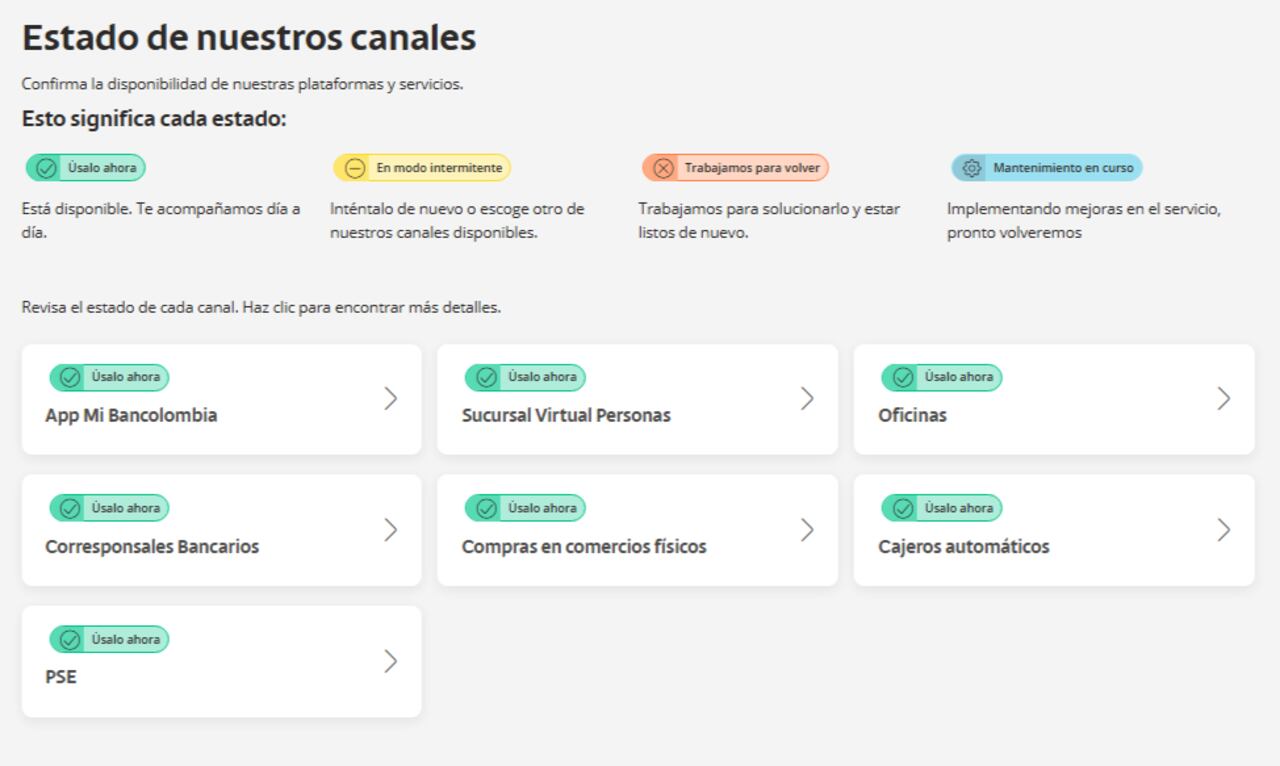Click the checkmark icon on App Mi Bancolombia card

click(x=69, y=378)
